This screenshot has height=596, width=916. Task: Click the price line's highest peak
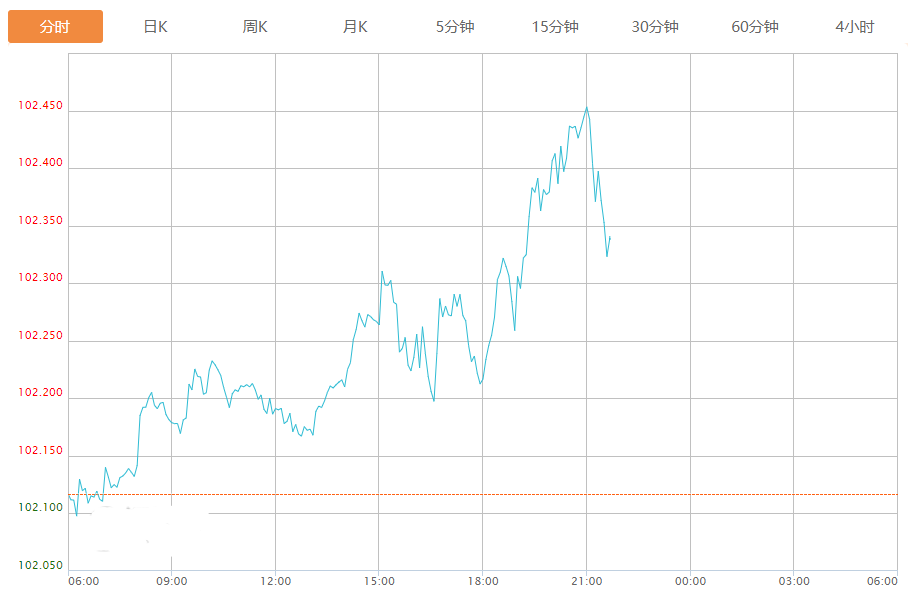coord(587,108)
